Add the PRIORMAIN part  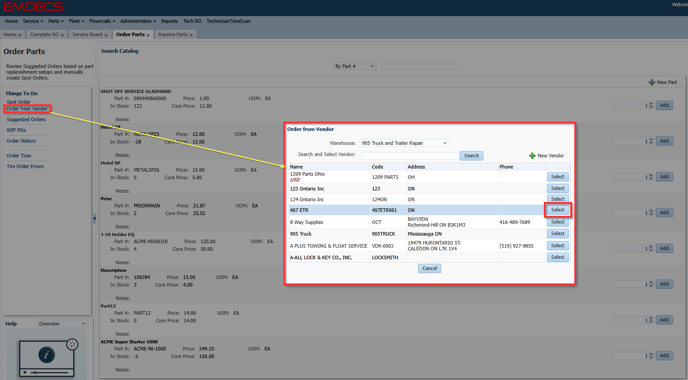tap(664, 212)
